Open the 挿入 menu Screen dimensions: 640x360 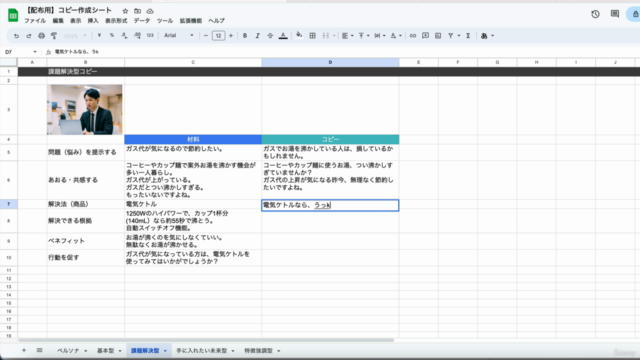(93, 21)
